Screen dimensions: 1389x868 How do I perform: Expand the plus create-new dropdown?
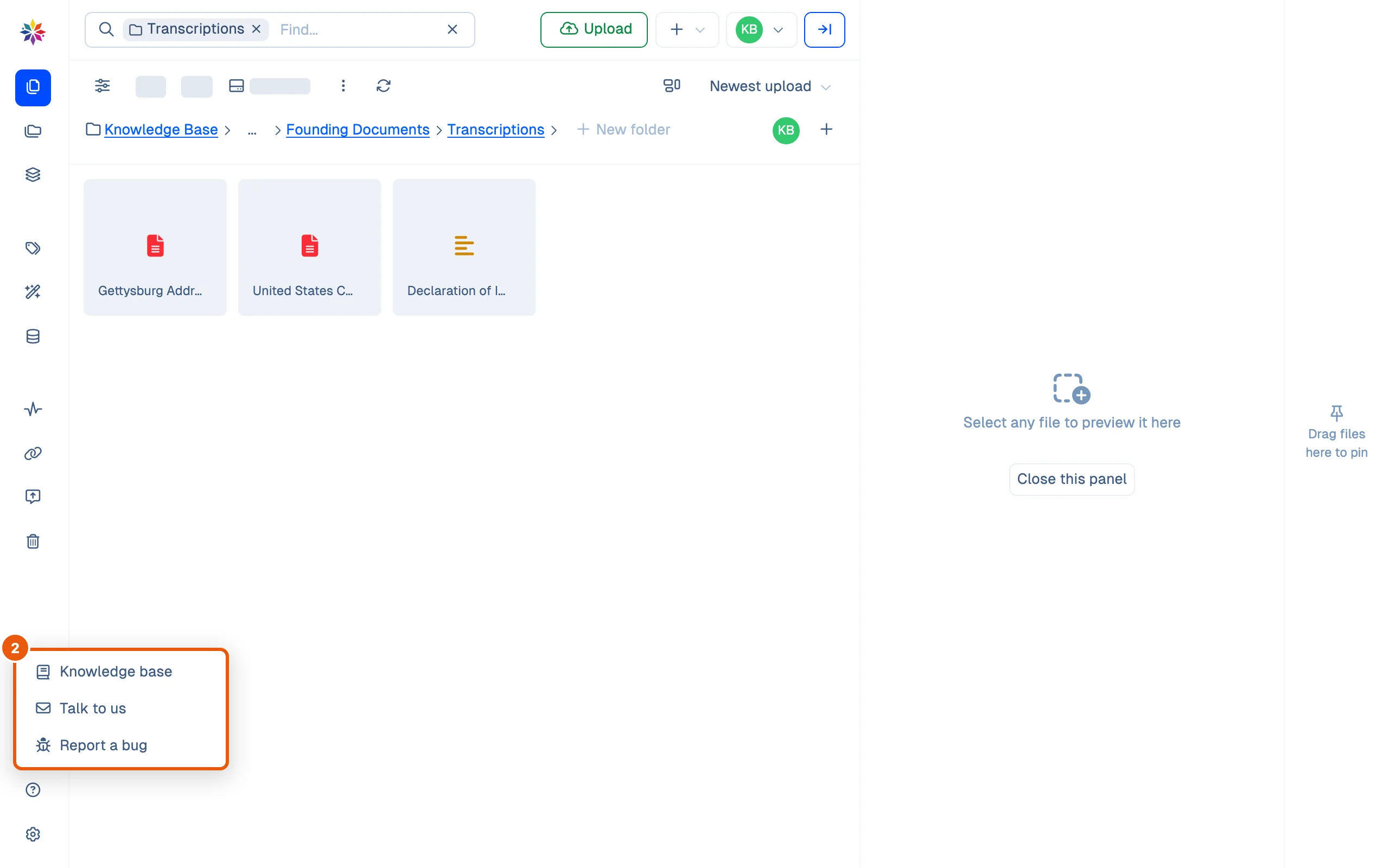point(687,29)
